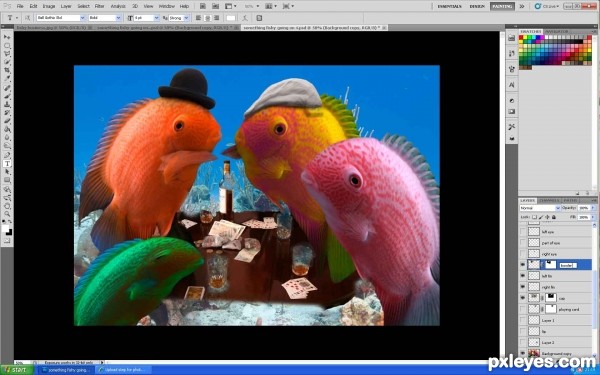The image size is (600, 375).
Task: Switch to the Paths panel tab
Action: pyautogui.click(x=570, y=201)
